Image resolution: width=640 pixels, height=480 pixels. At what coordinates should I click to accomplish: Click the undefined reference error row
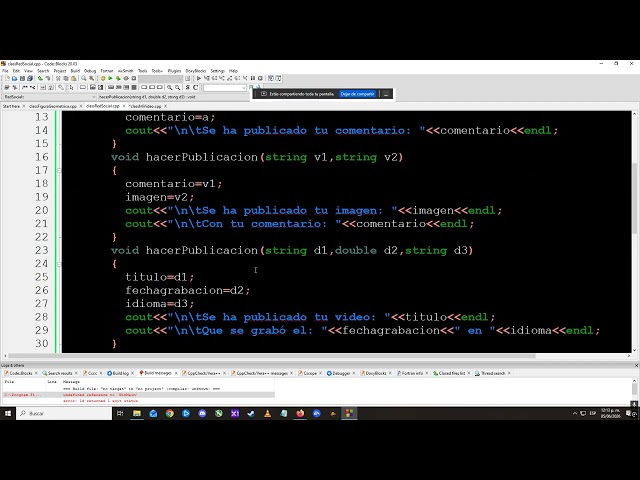[139, 395]
